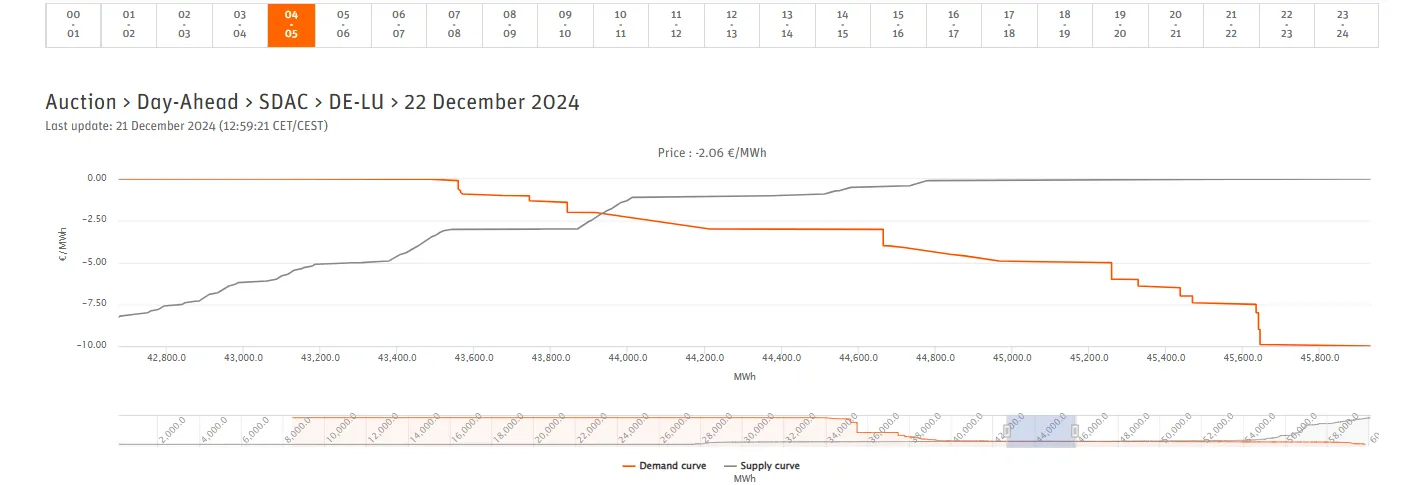Click the orange demand curve line at -3.00 plateau
The image size is (1413, 485).
tap(795, 229)
